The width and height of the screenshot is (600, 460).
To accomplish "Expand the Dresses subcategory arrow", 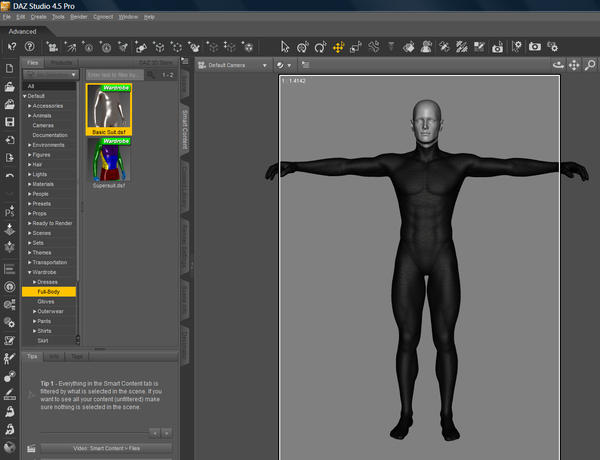I will click(x=34, y=282).
